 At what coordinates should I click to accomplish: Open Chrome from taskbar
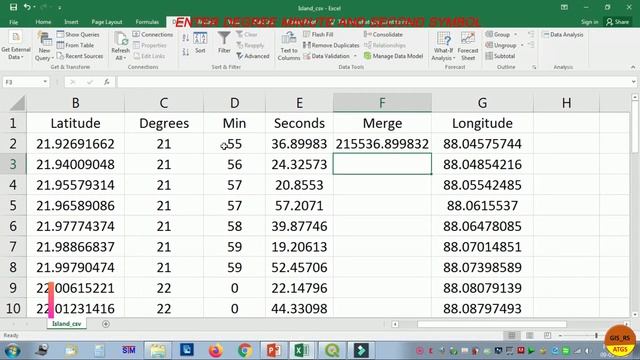pos(245,351)
